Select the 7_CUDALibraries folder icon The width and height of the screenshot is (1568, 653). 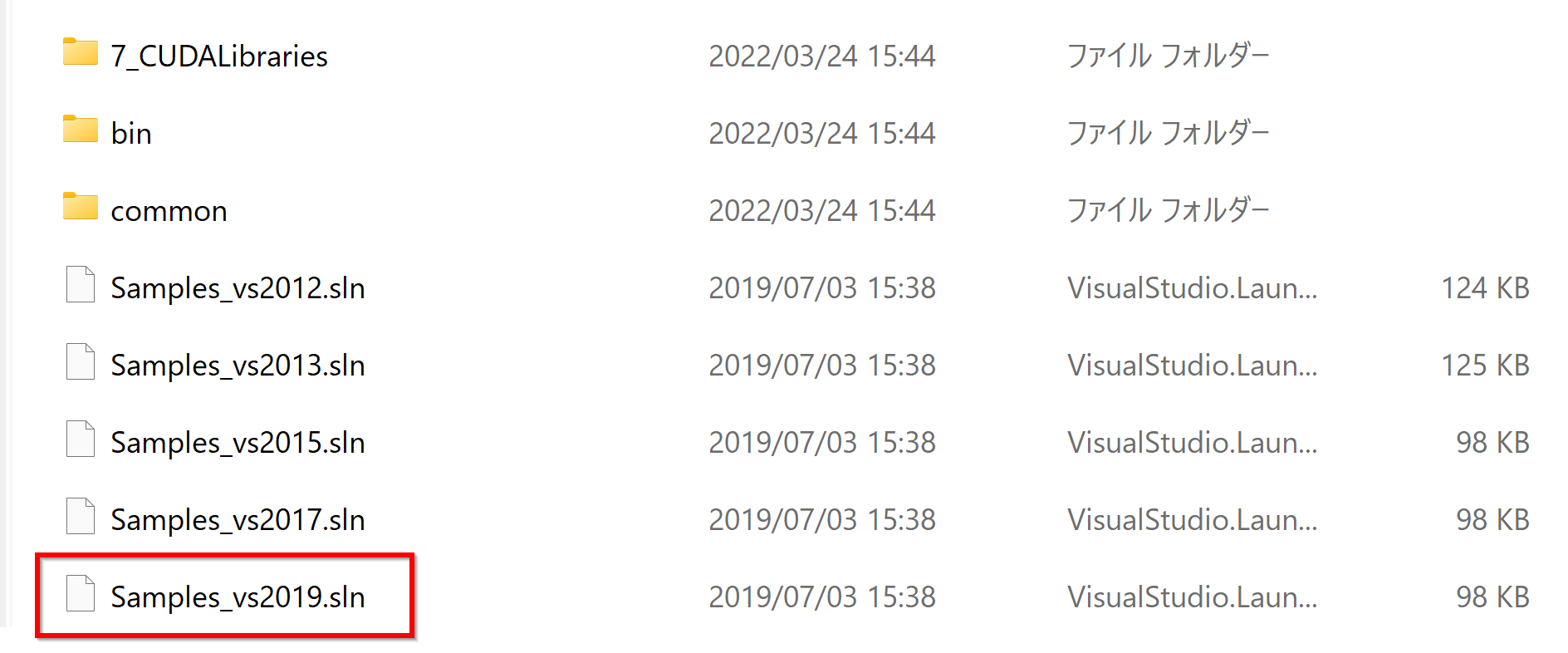[81, 52]
